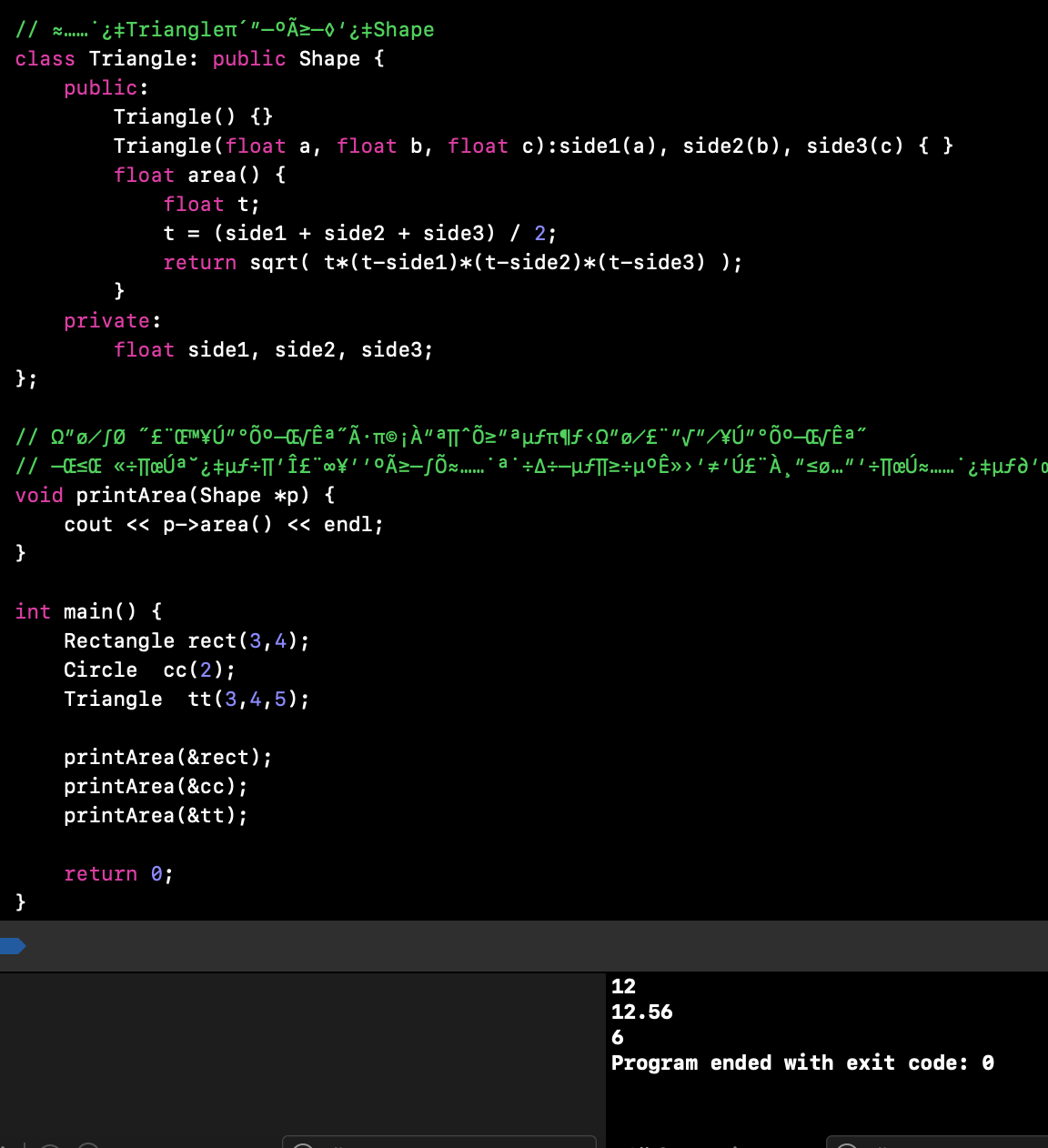Click the console output '12.56'
This screenshot has width=1048, height=1148.
pyautogui.click(x=641, y=1012)
